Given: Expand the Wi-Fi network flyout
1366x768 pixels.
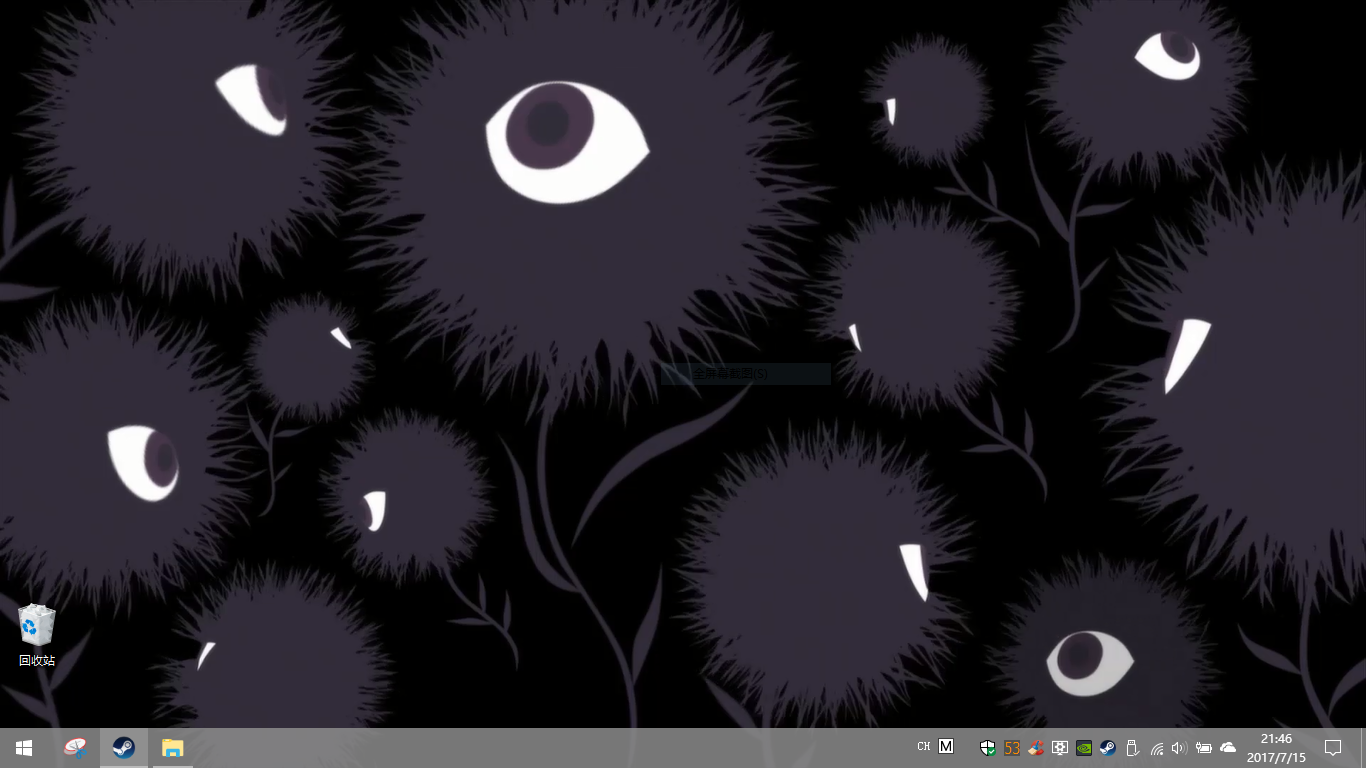Looking at the screenshot, I should pyautogui.click(x=1157, y=747).
